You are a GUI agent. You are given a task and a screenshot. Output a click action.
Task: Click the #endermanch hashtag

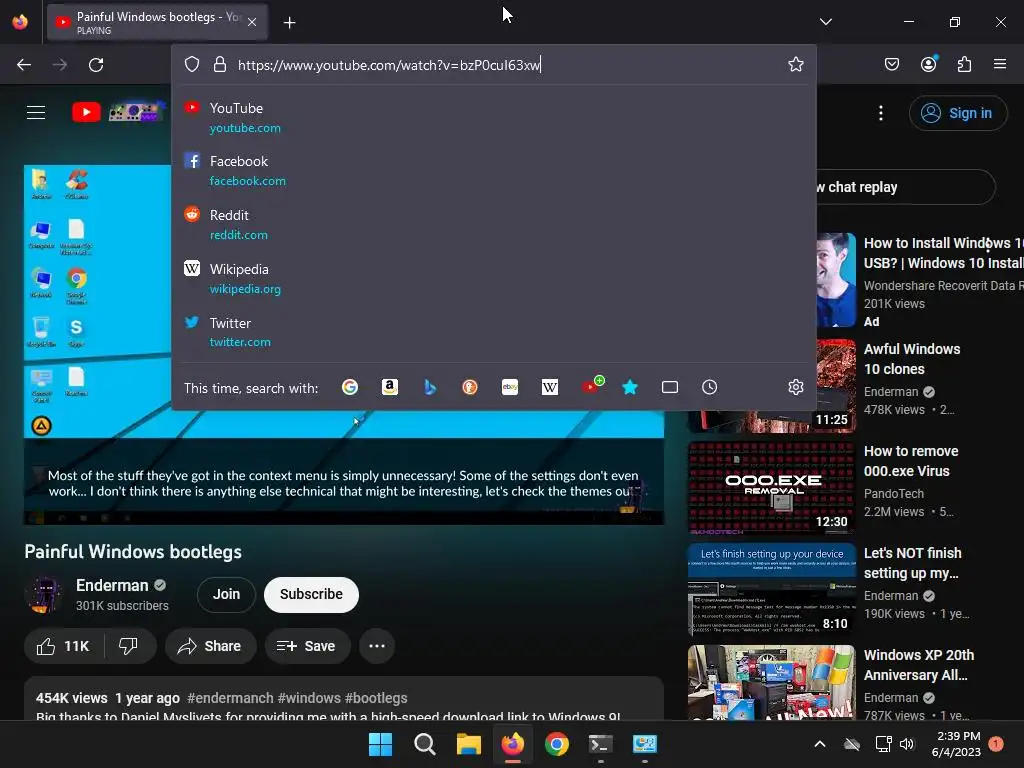click(x=230, y=698)
